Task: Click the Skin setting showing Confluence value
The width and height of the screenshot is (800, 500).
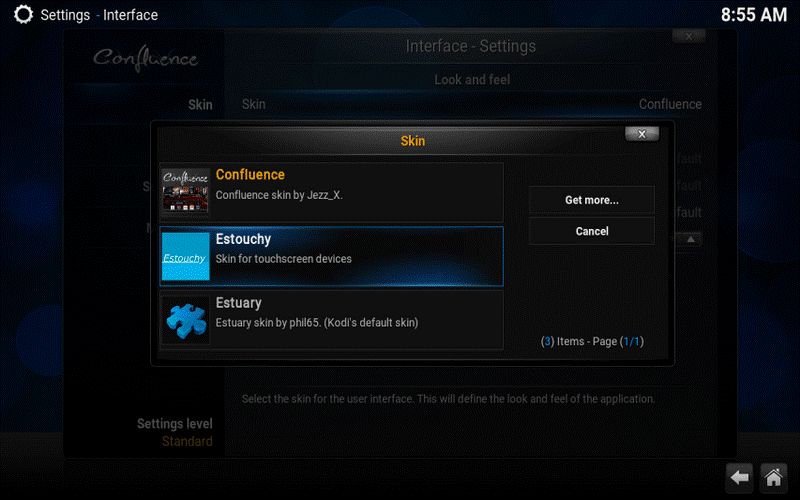Action: [x=471, y=104]
